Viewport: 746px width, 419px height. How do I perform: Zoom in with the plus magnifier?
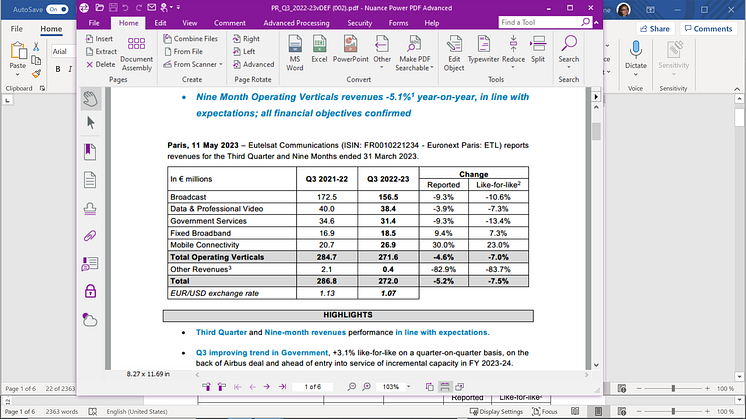click(366, 387)
